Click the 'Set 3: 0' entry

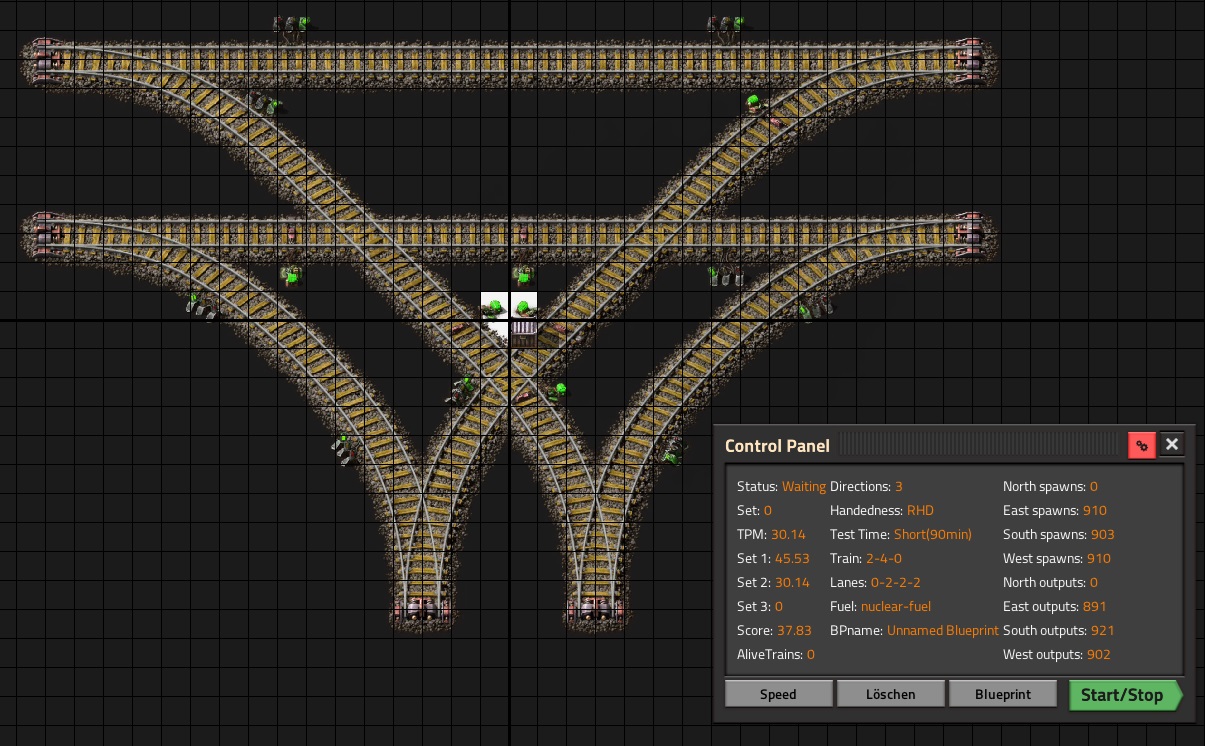coord(760,607)
